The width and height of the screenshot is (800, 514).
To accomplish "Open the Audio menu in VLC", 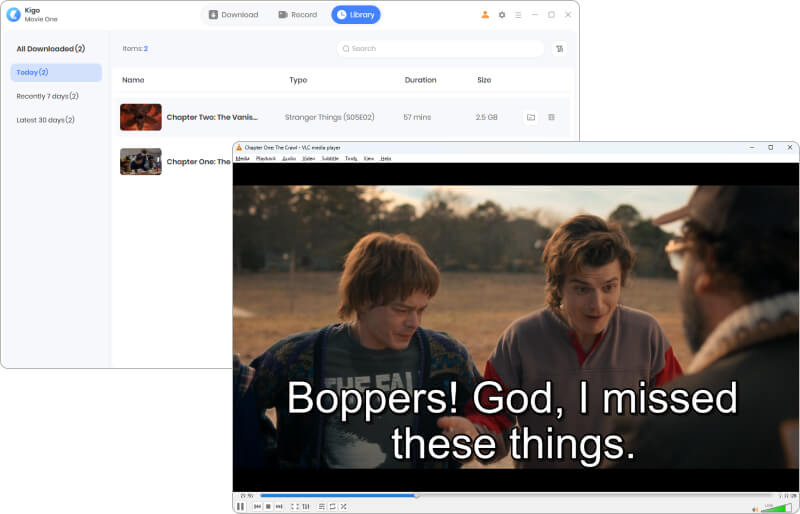I will tap(289, 158).
